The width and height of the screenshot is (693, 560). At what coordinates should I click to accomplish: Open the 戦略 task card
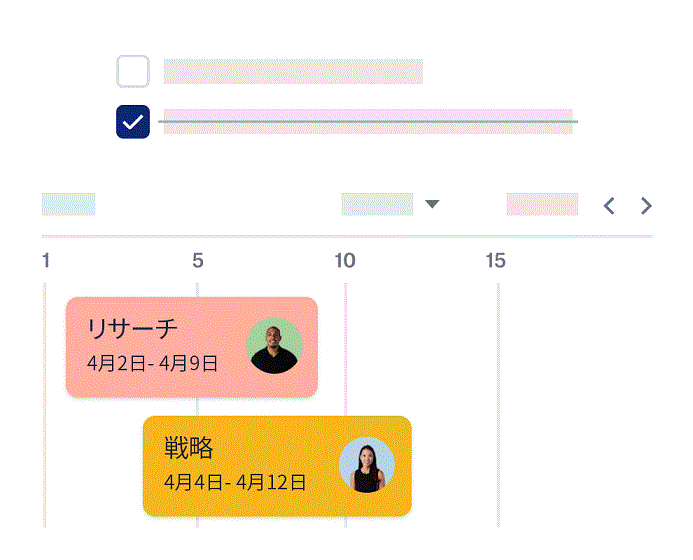point(230,447)
